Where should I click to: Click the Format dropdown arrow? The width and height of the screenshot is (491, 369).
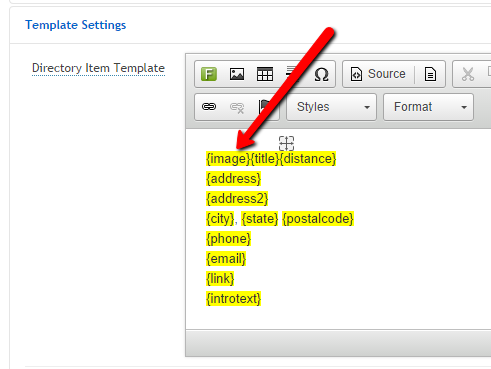pyautogui.click(x=464, y=107)
